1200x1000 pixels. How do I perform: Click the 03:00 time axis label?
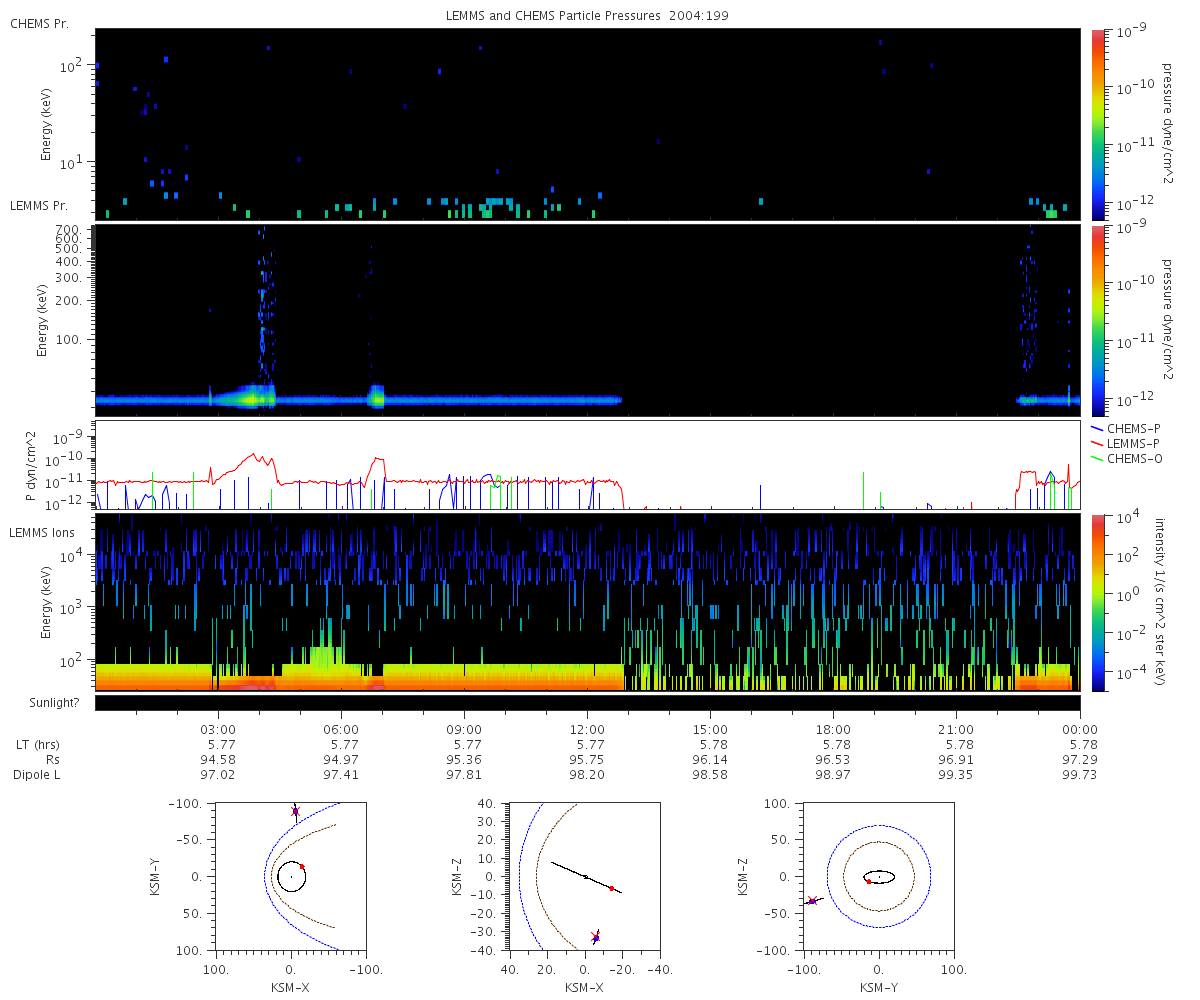click(218, 730)
